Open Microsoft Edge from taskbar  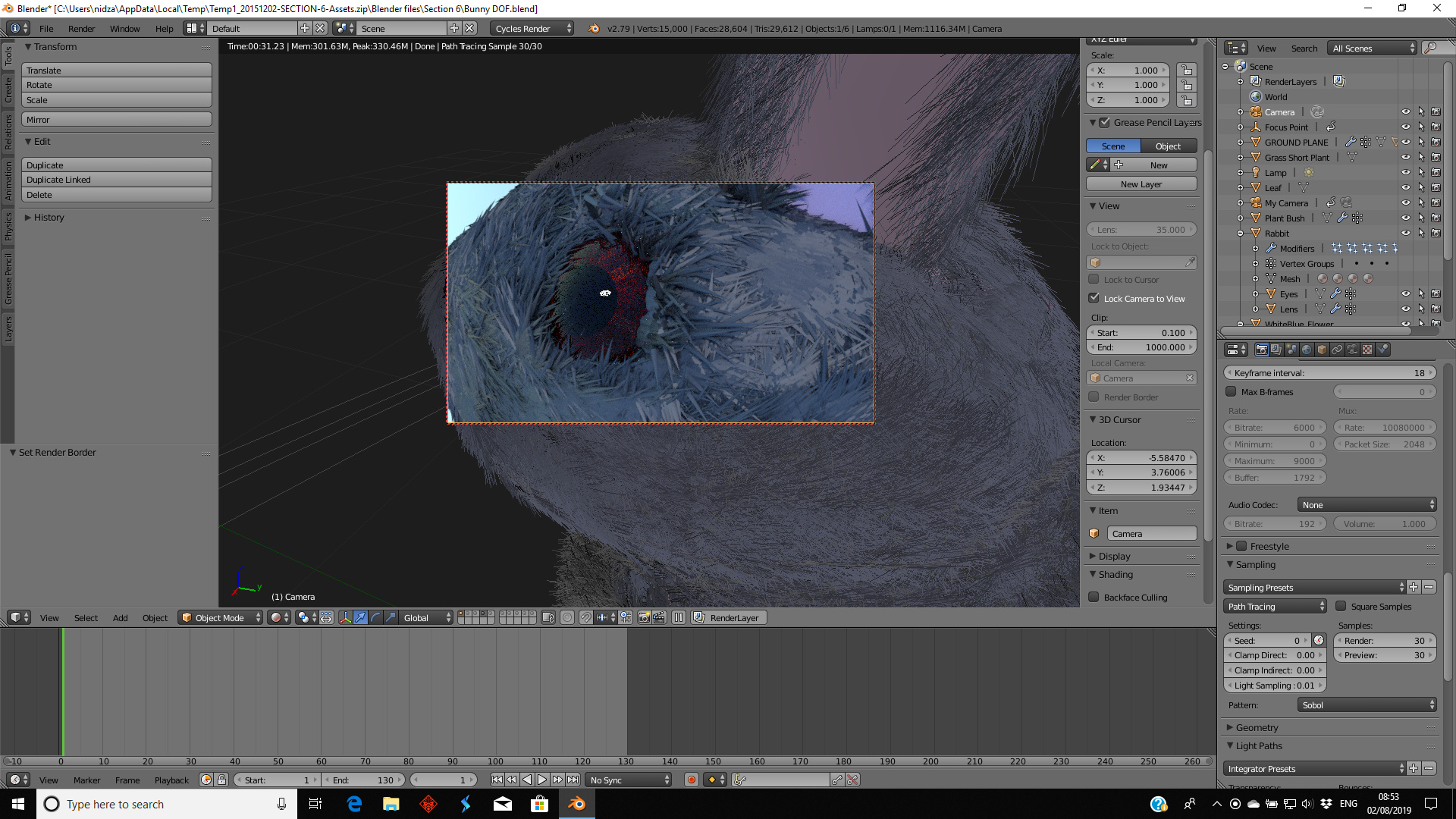point(354,804)
